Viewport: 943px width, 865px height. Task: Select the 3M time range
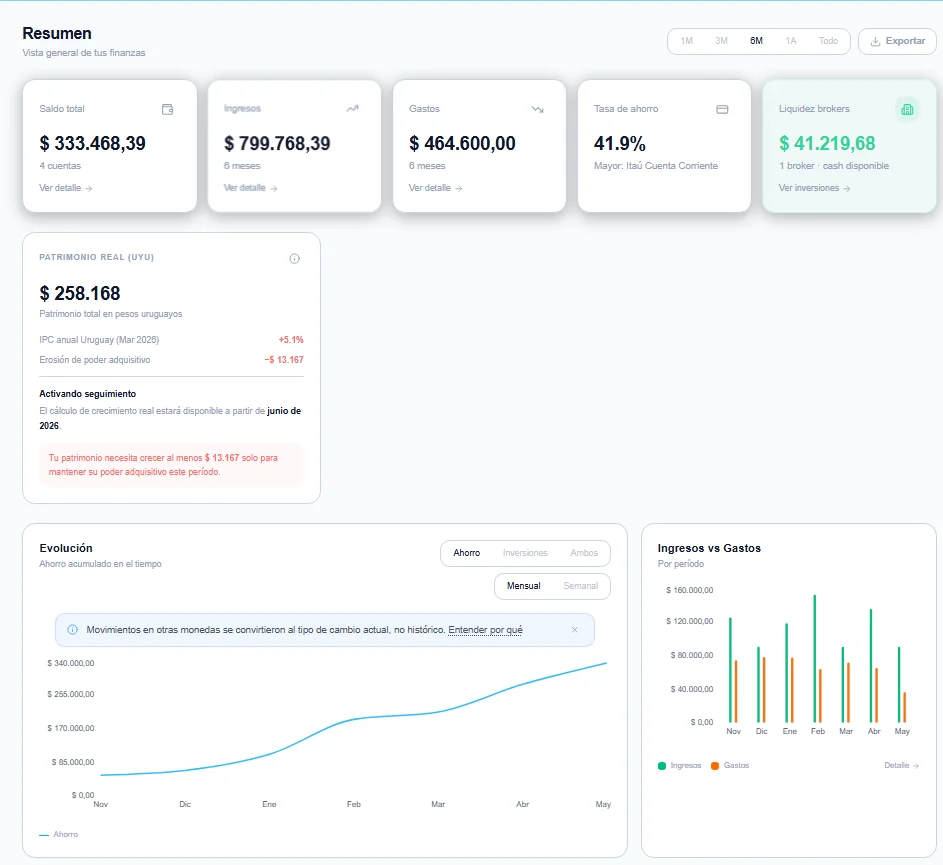click(722, 41)
